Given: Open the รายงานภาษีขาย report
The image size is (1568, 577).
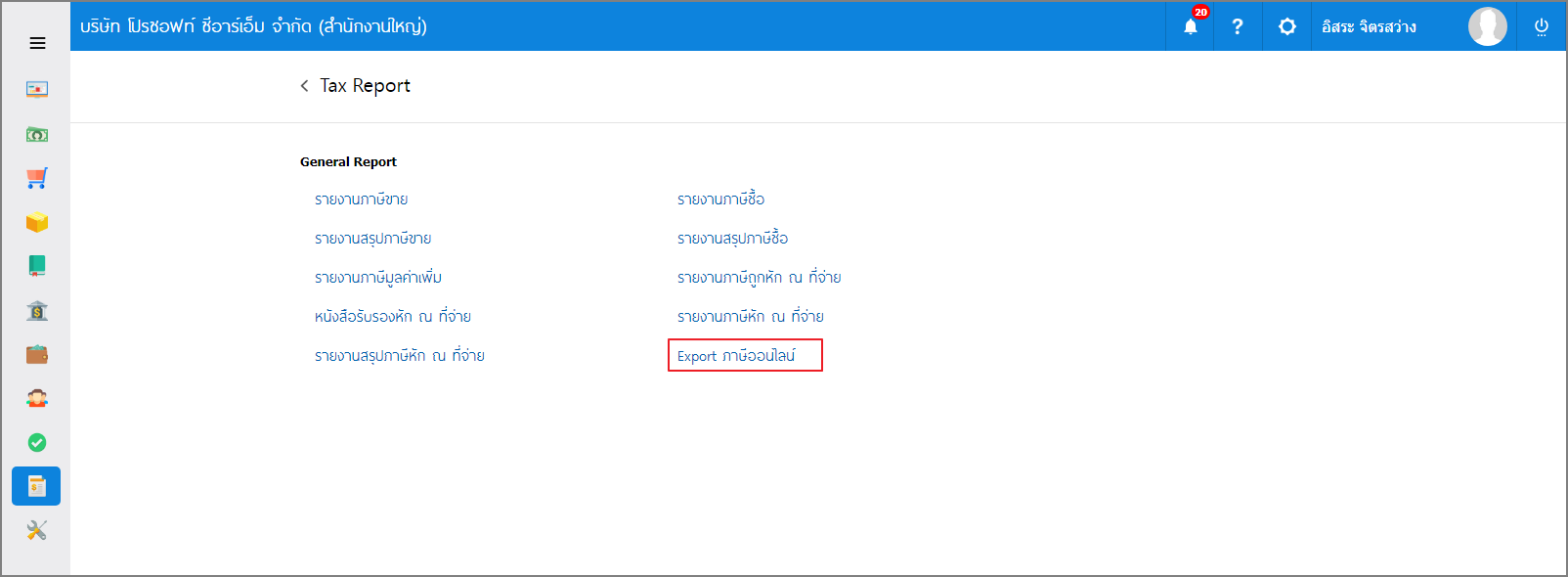Looking at the screenshot, I should point(362,200).
